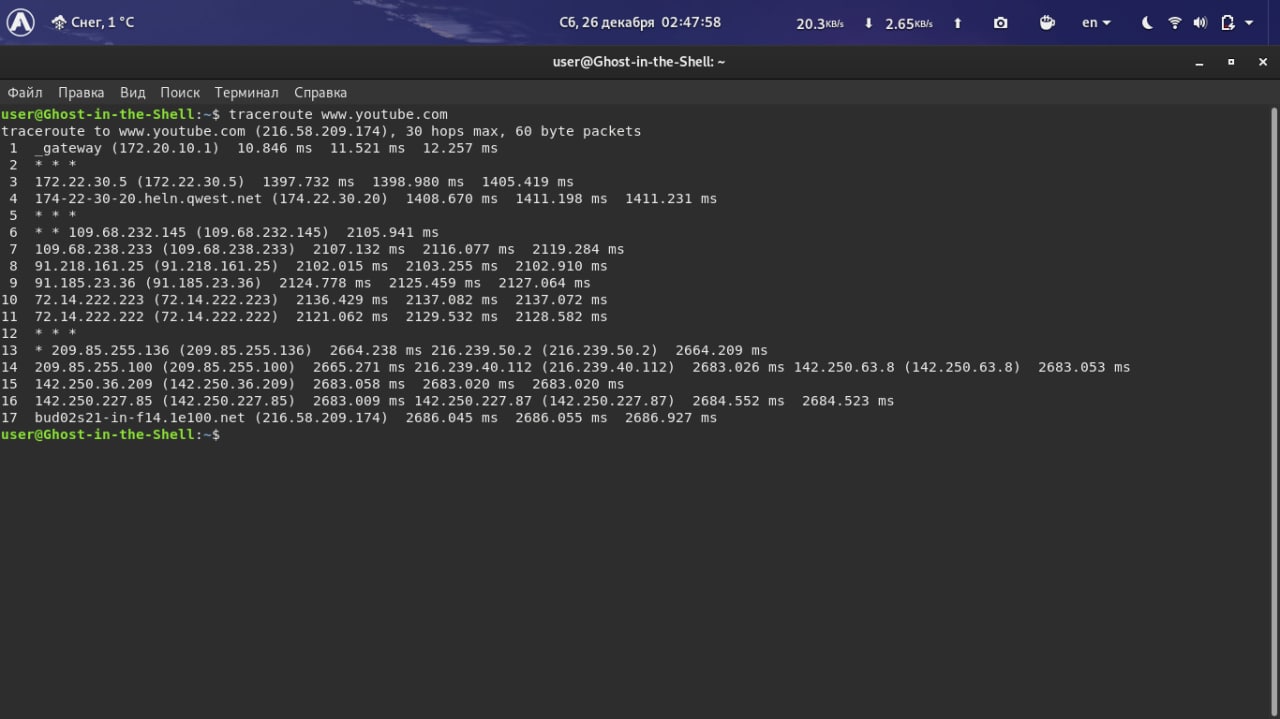Open the Wi-Fi indicator

(1175, 23)
